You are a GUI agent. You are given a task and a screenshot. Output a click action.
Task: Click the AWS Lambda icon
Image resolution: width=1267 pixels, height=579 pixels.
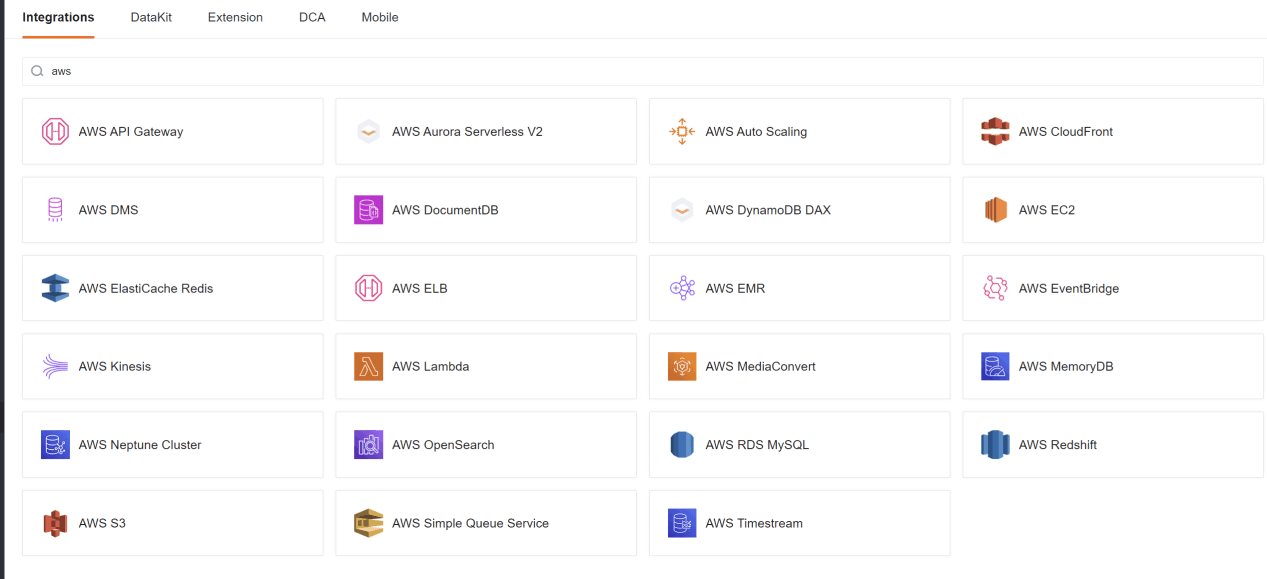pos(369,366)
